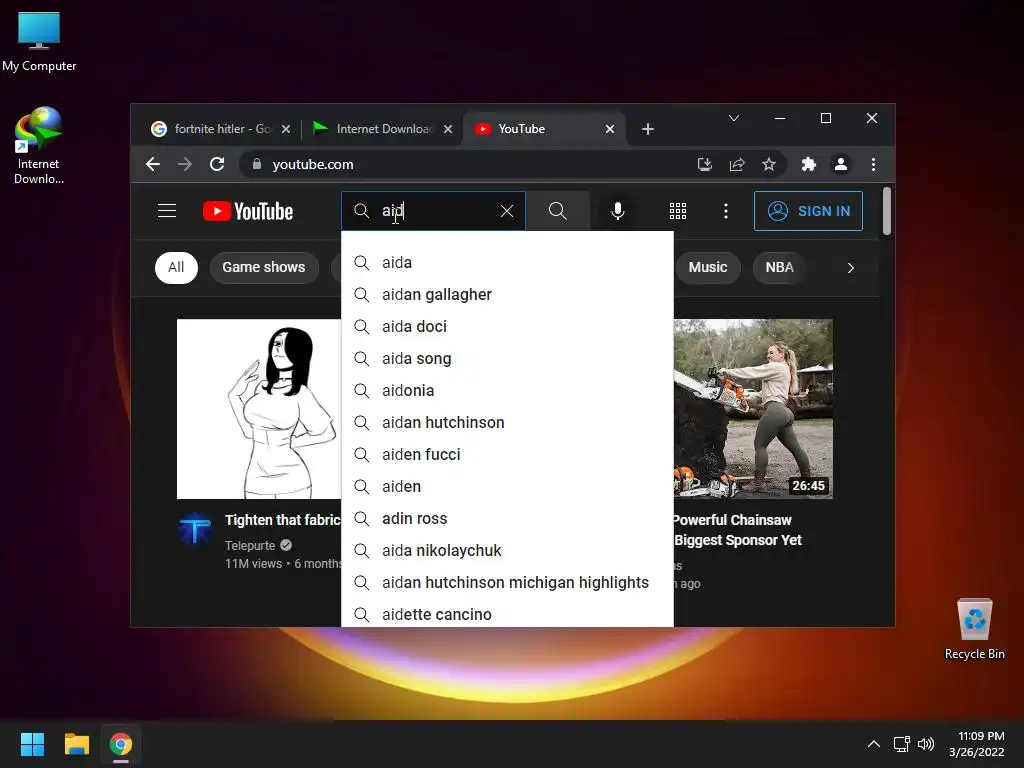Clear the search box with the X
This screenshot has width=1024, height=768.
click(x=507, y=211)
